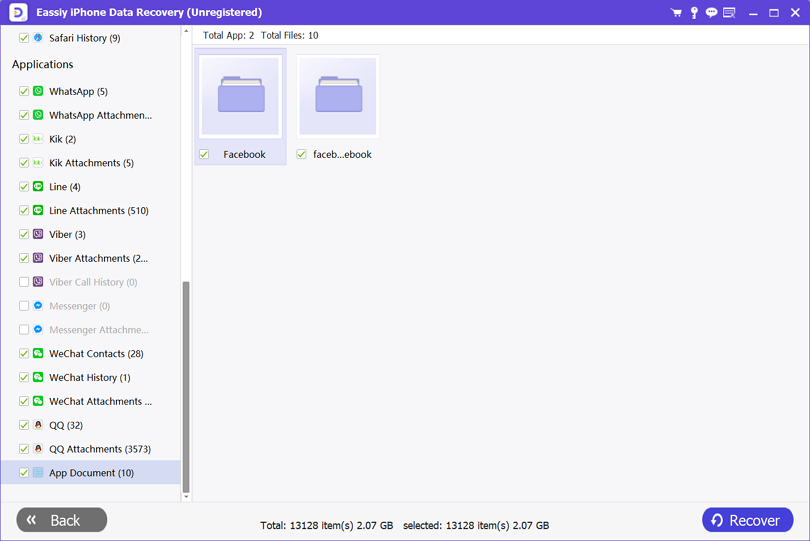Uncheck the App Document (10) checkbox
This screenshot has height=541, width=810.
24,472
